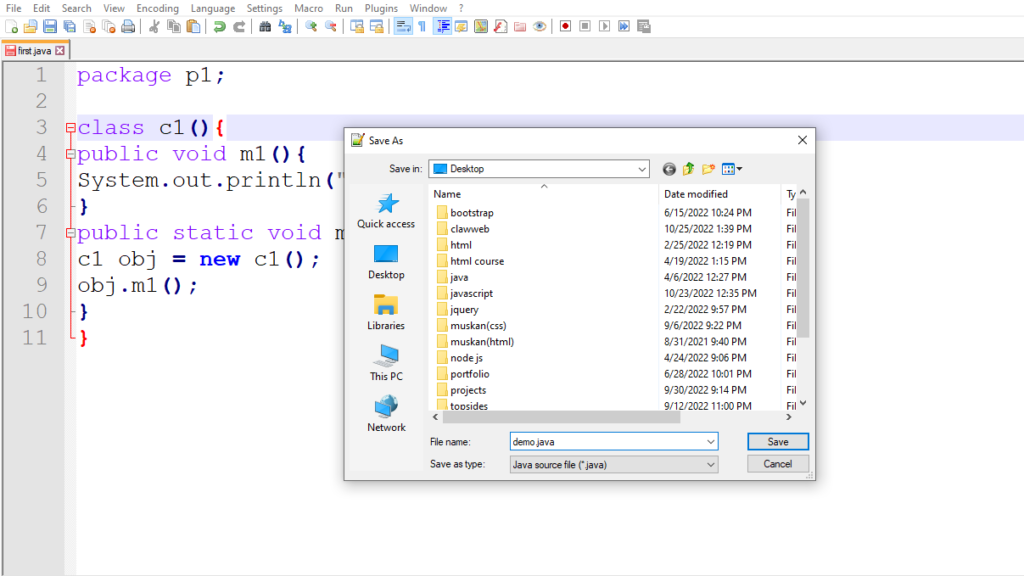Click the Save recorded macro icon
The image size is (1024, 576).
pyautogui.click(x=644, y=27)
